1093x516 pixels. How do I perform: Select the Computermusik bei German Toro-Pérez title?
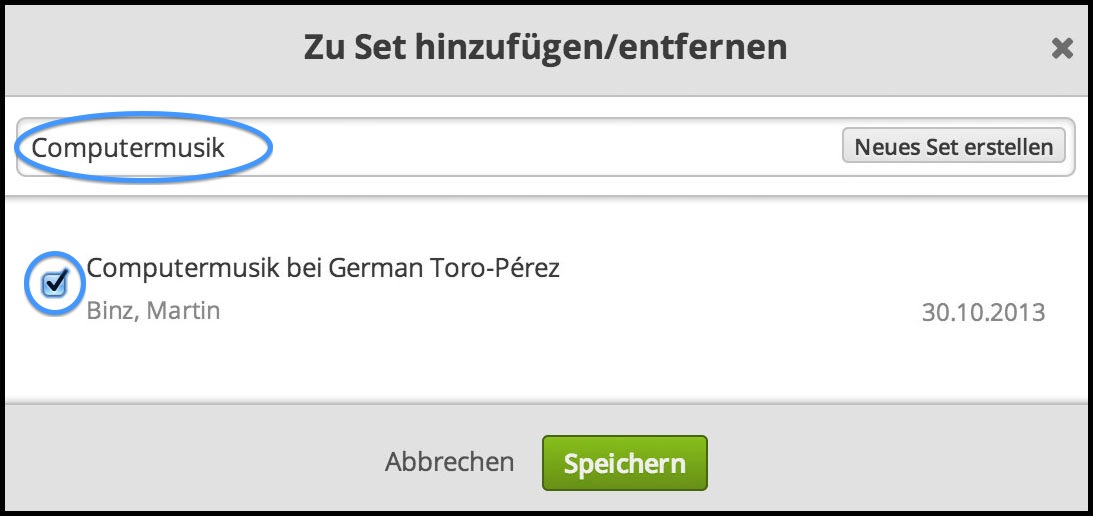[321, 269]
